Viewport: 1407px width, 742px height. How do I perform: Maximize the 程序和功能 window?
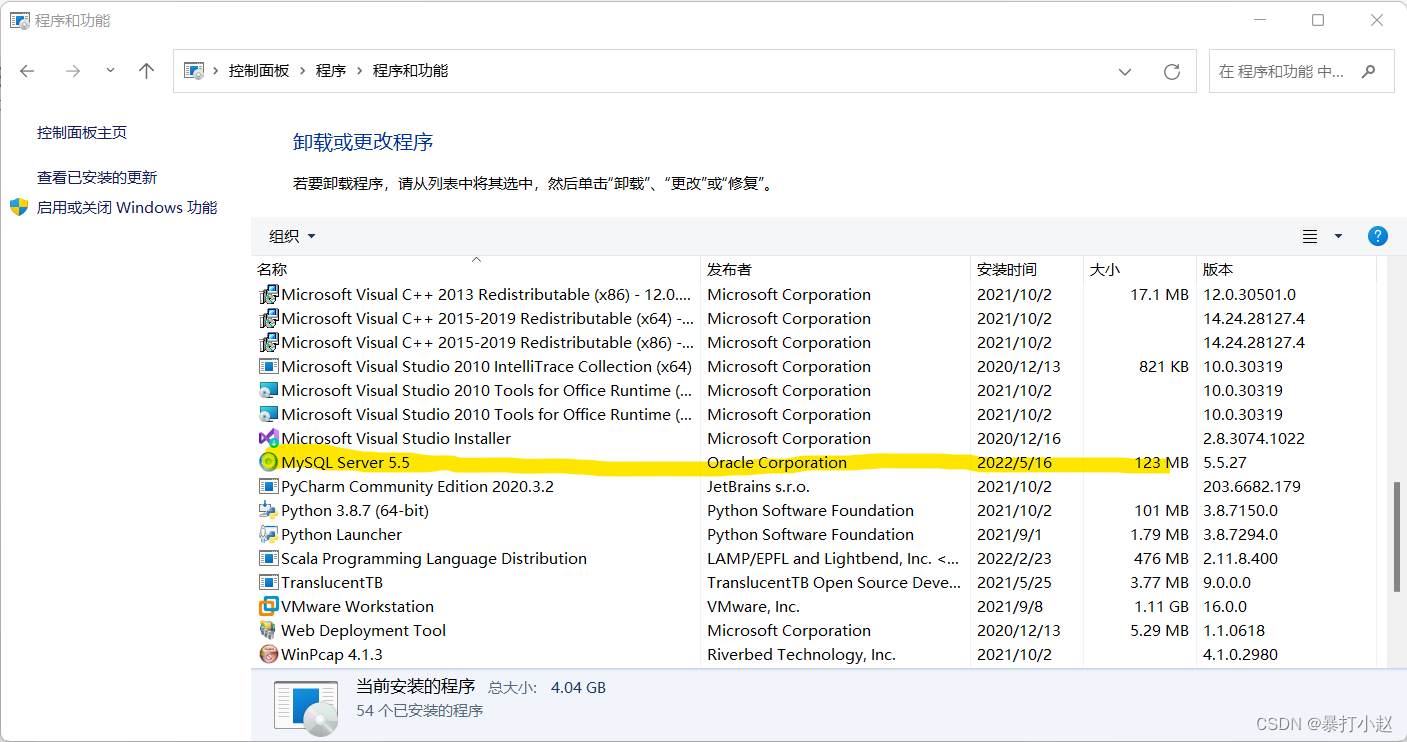pos(1318,20)
